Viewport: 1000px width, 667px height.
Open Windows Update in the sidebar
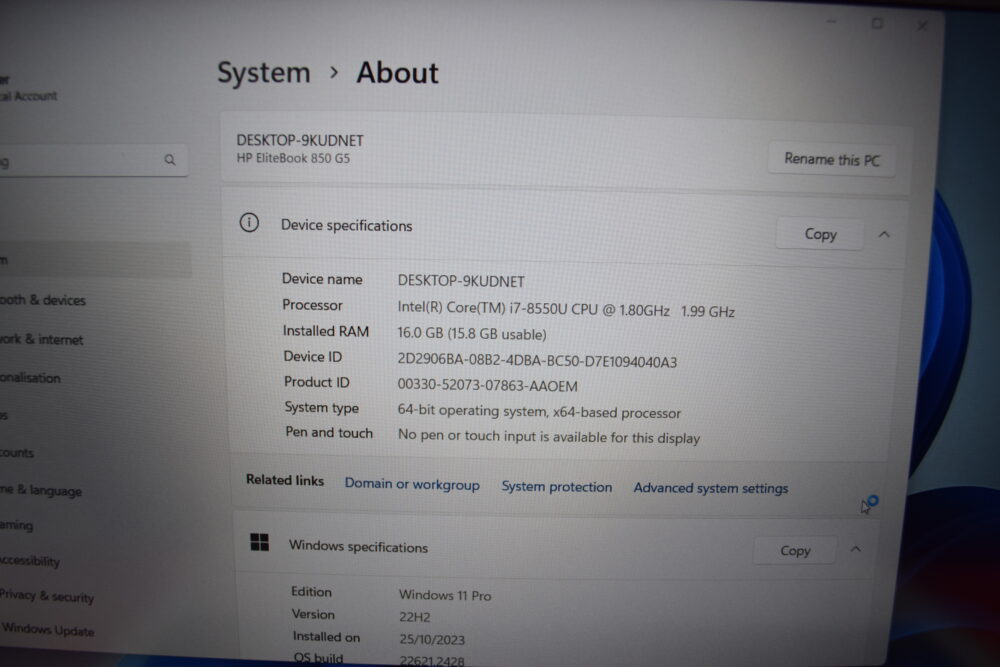48,630
